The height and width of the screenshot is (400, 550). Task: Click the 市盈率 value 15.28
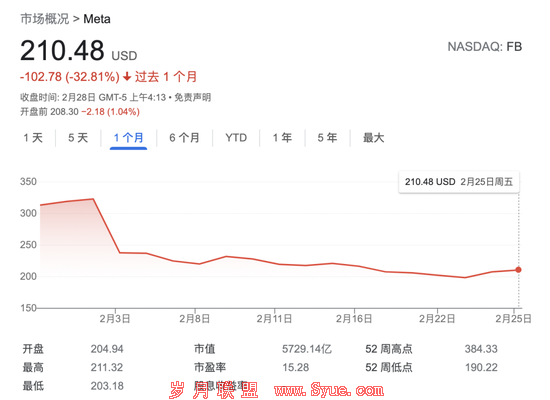[x=296, y=367]
